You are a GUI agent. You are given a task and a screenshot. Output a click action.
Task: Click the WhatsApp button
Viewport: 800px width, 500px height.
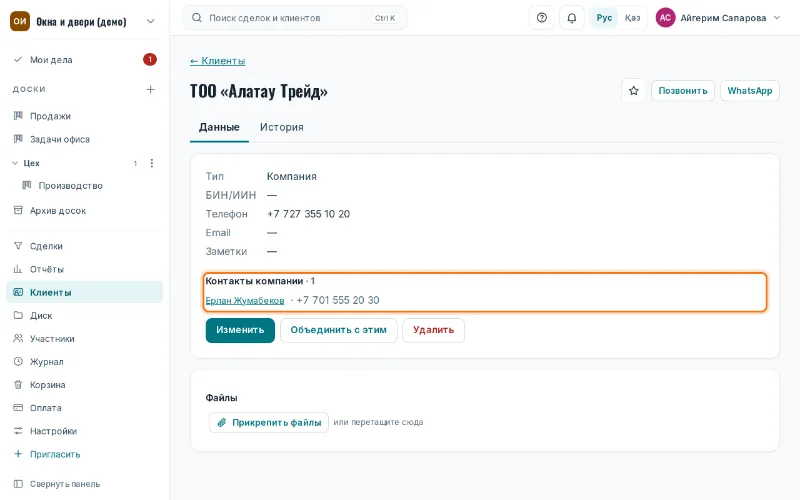tap(749, 91)
